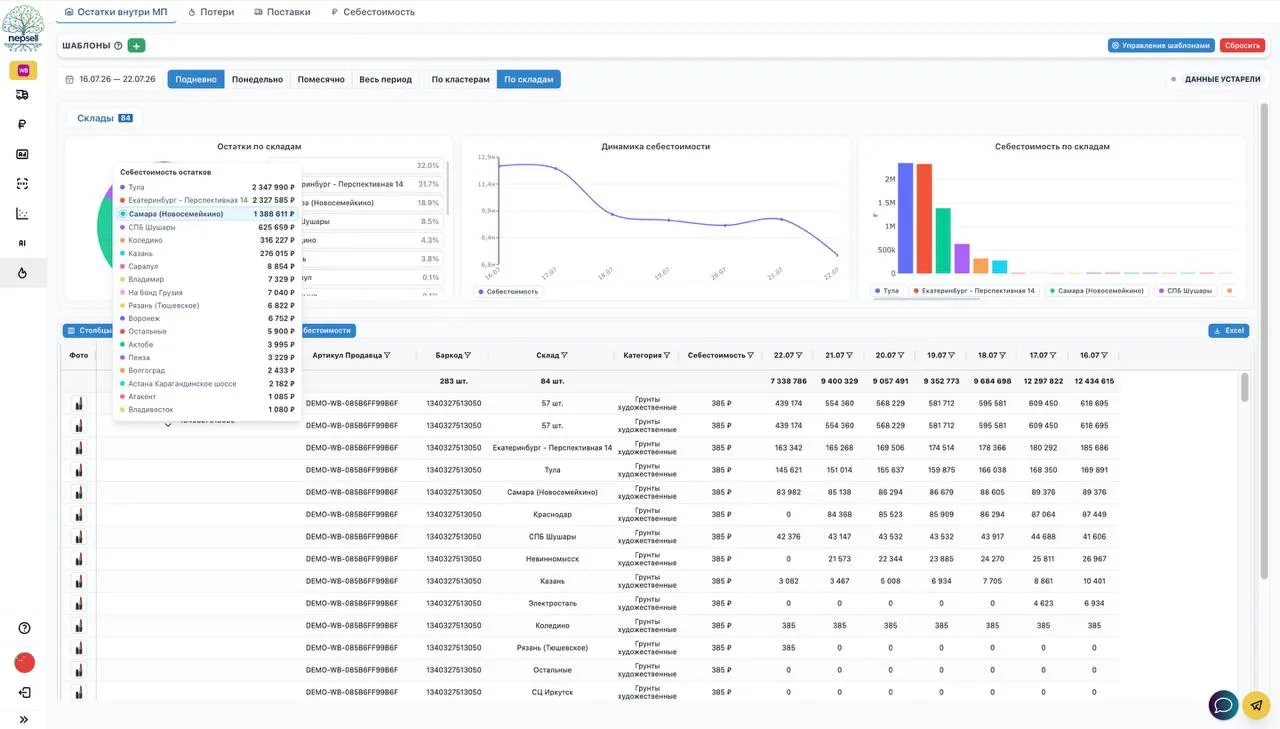This screenshot has width=1280, height=729.
Task: Open the barcode scan sidebar section
Action: point(23,184)
